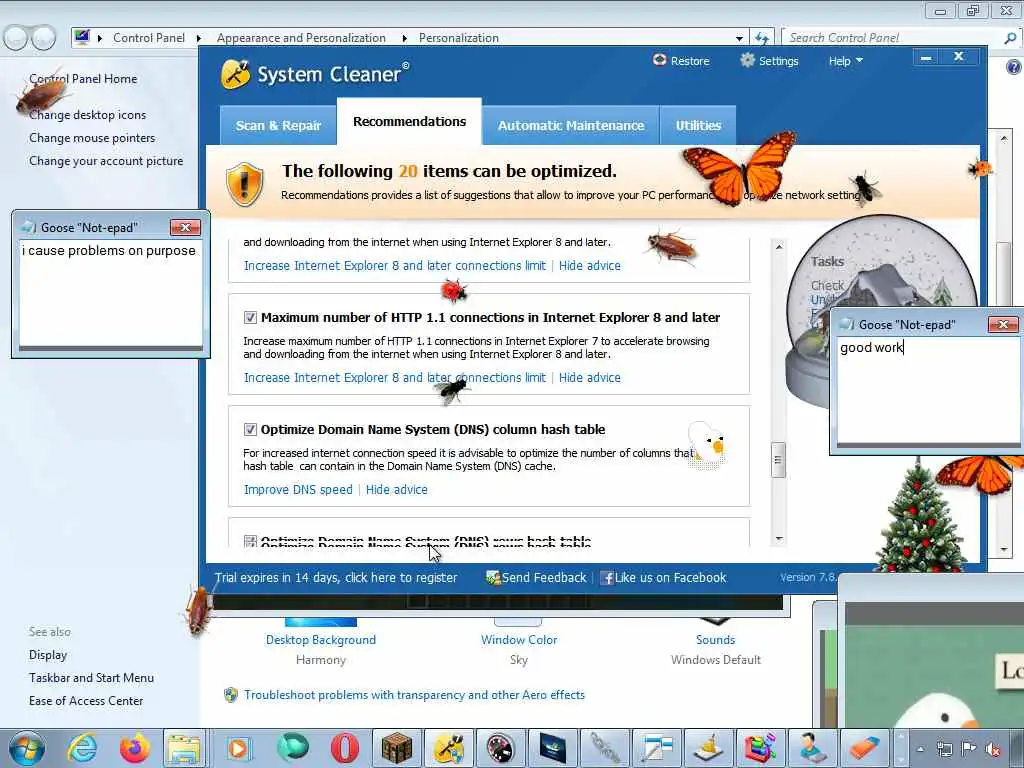Screen dimensions: 1024x768
Task: Click Personalization breadcrumb item
Action: (458, 38)
